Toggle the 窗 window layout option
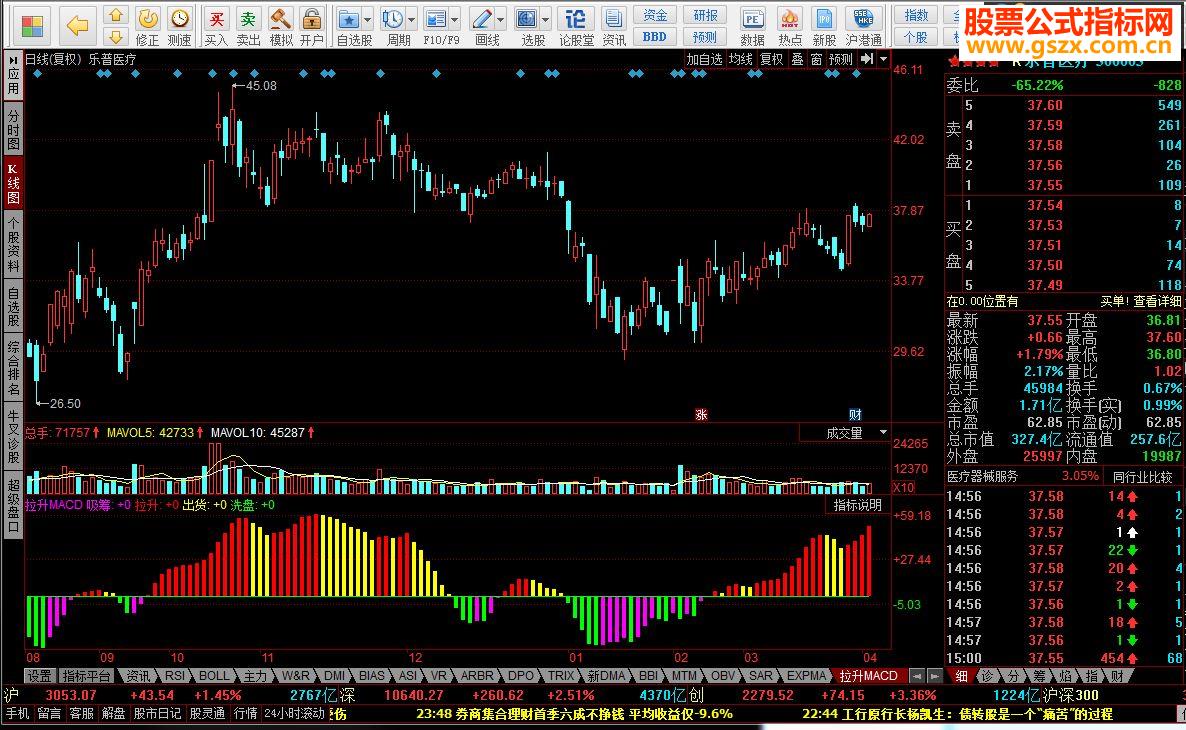The image size is (1186, 730). point(816,59)
